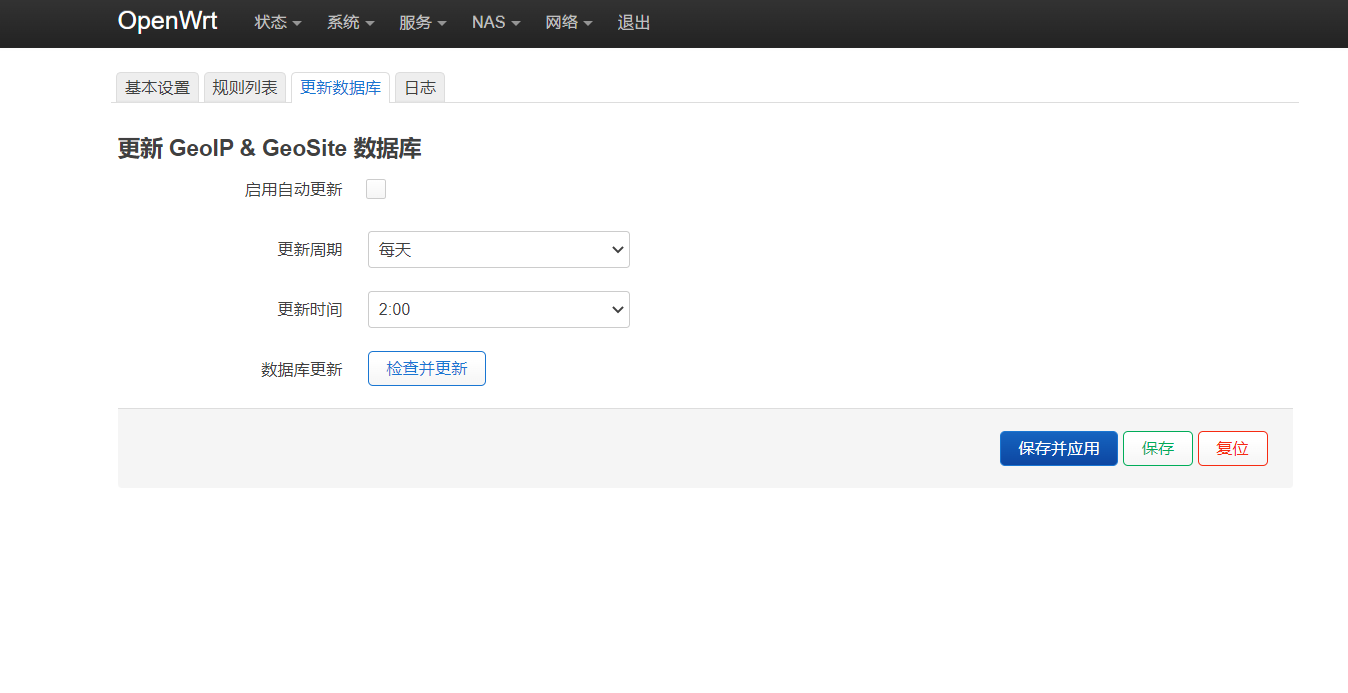1348x693 pixels.
Task: Expand the 更新时间 dropdown showing 2:00
Action: 498,309
